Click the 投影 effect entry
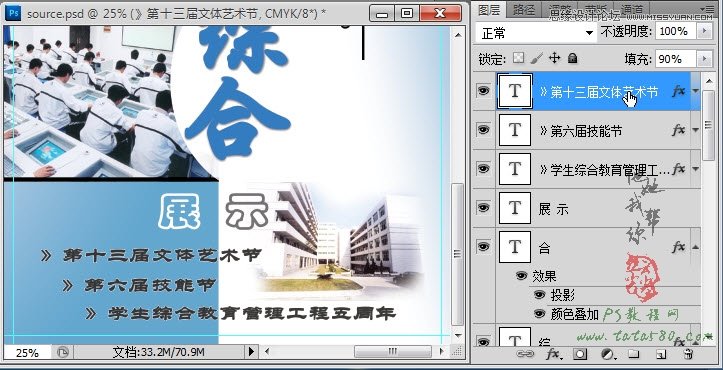723x370 pixels. tap(563, 295)
